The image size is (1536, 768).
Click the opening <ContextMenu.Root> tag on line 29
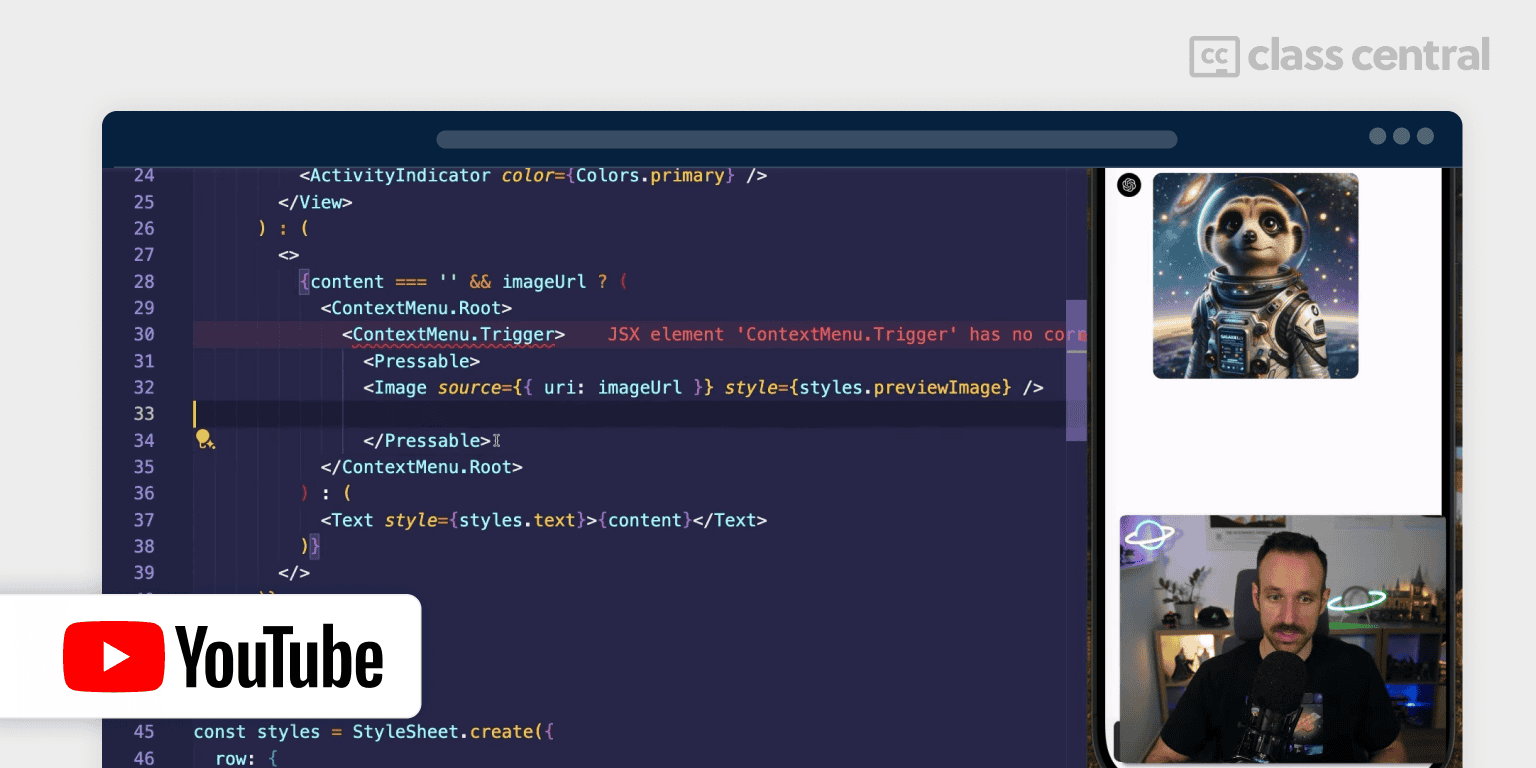[x=416, y=308]
